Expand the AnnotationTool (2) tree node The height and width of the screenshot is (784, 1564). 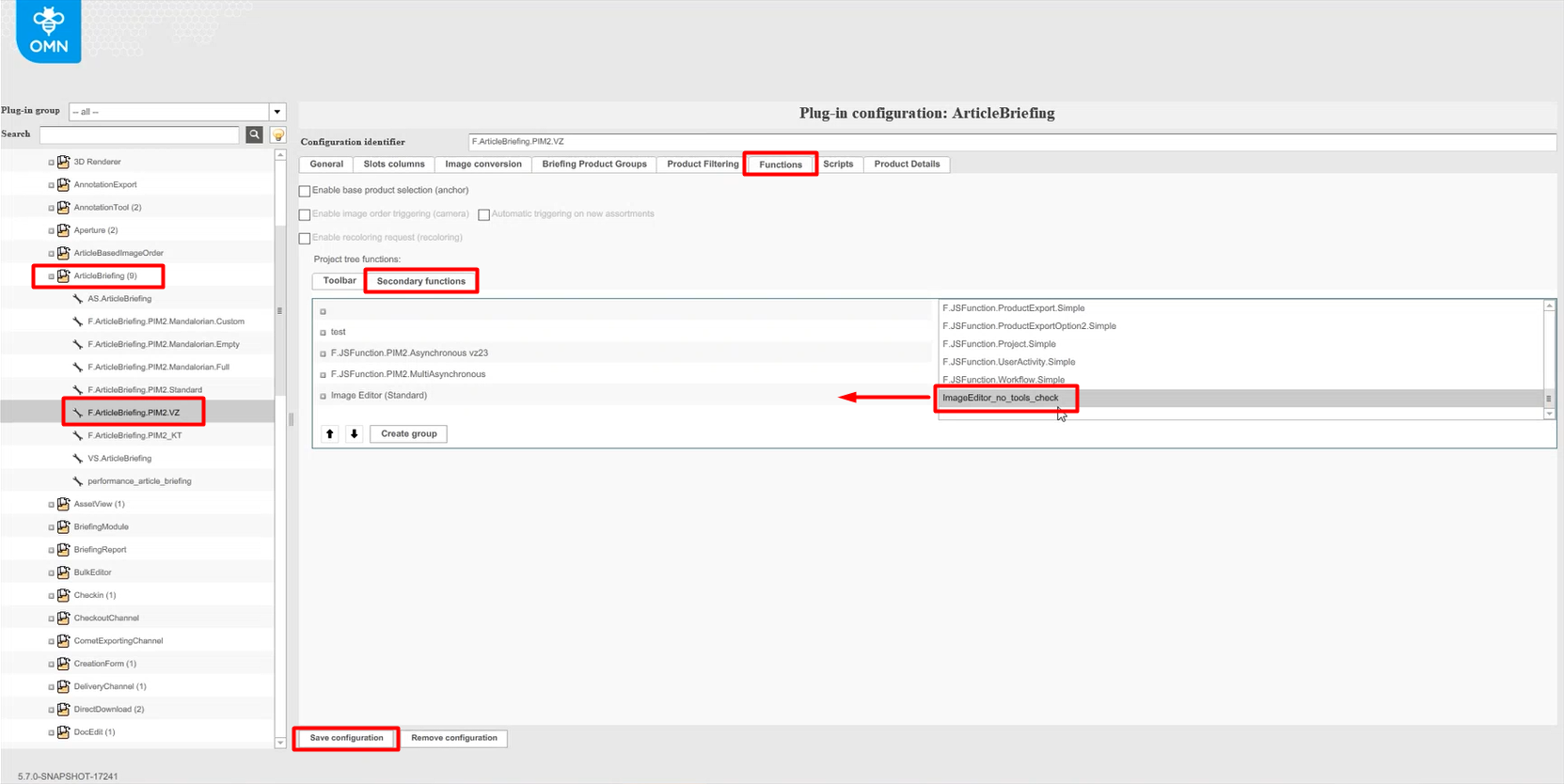[51, 208]
